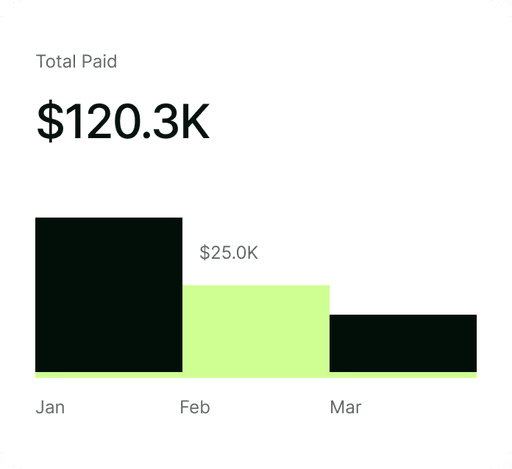The image size is (512, 469).
Task: Click the $120.3K total amount
Action: coord(123,121)
